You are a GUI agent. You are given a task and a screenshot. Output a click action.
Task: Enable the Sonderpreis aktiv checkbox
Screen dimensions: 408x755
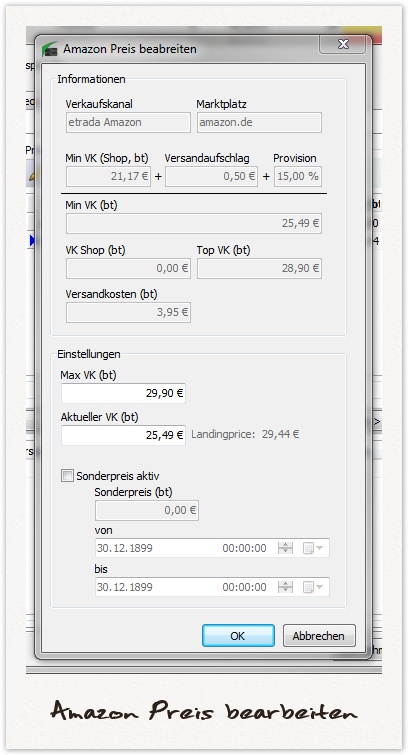tap(67, 476)
